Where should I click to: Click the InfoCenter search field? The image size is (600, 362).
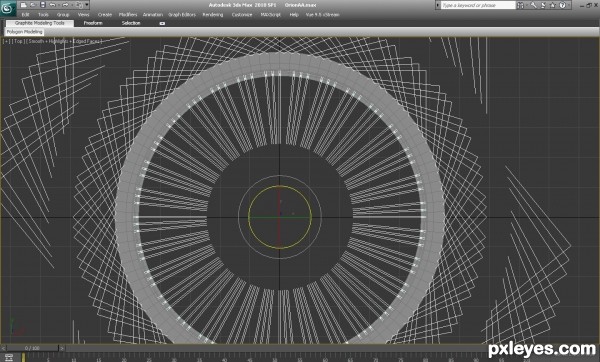click(x=478, y=5)
